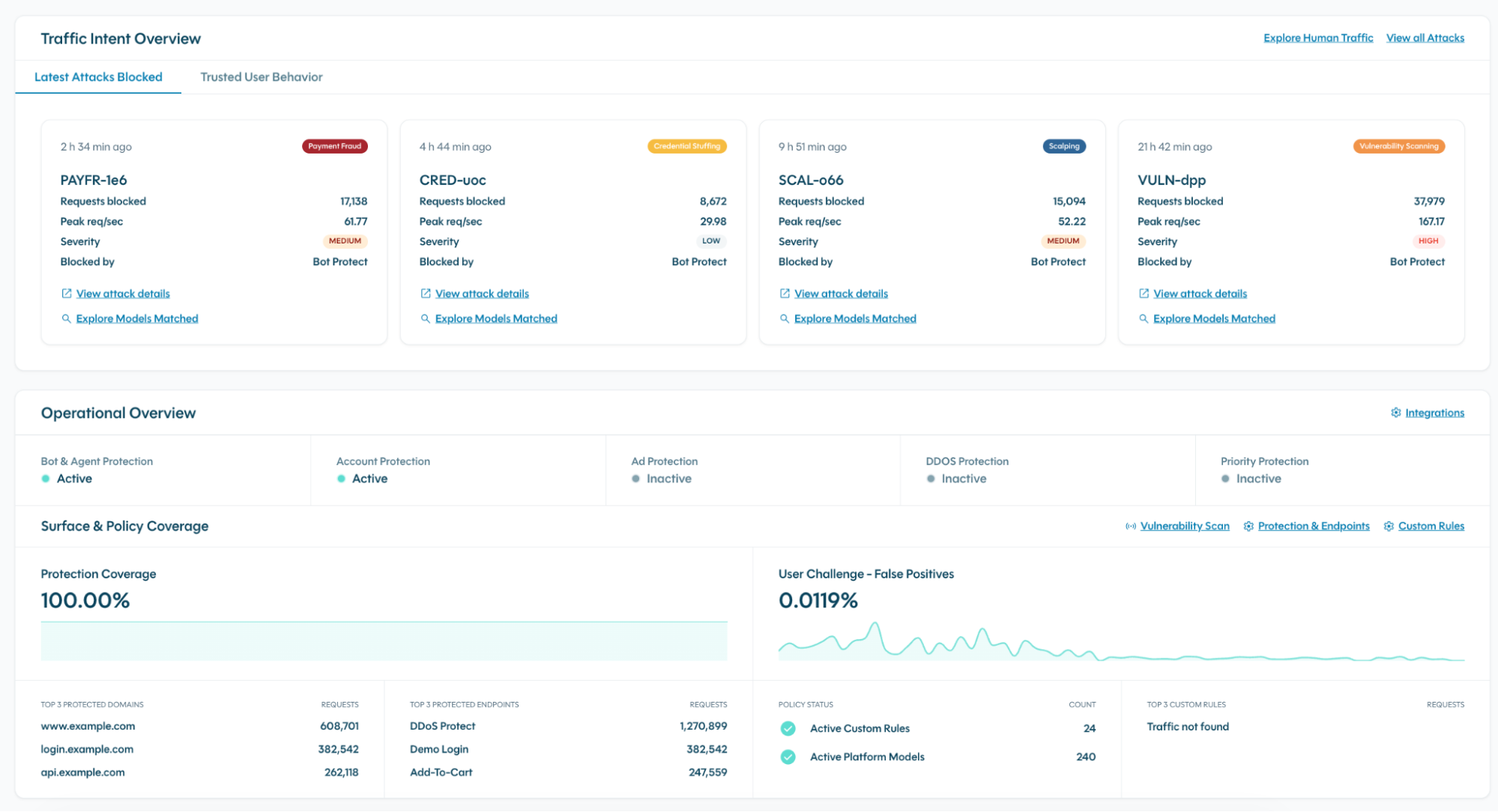Viewport: 1498px width, 812px height.
Task: Explore Models Matched for CRED-uoc
Action: click(496, 318)
